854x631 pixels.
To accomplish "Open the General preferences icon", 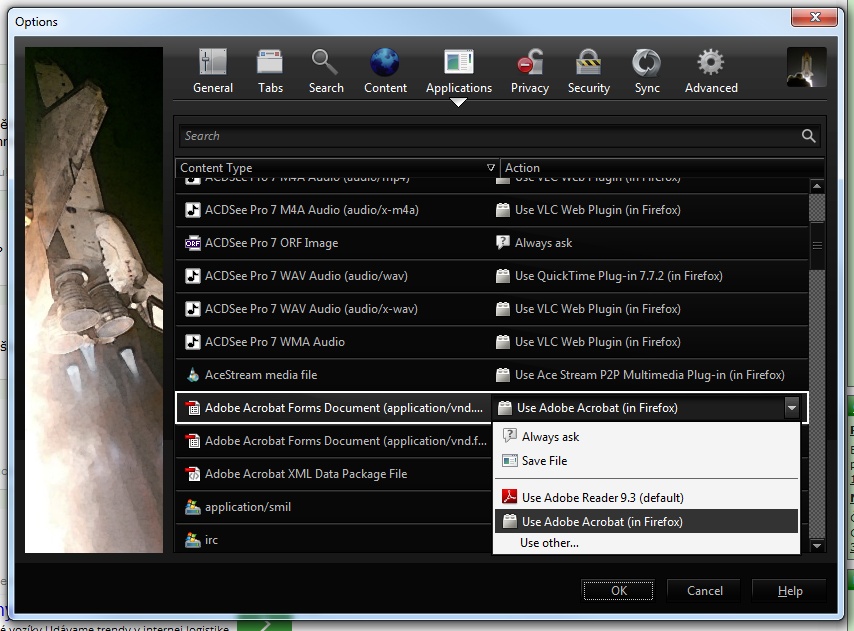I will point(213,71).
